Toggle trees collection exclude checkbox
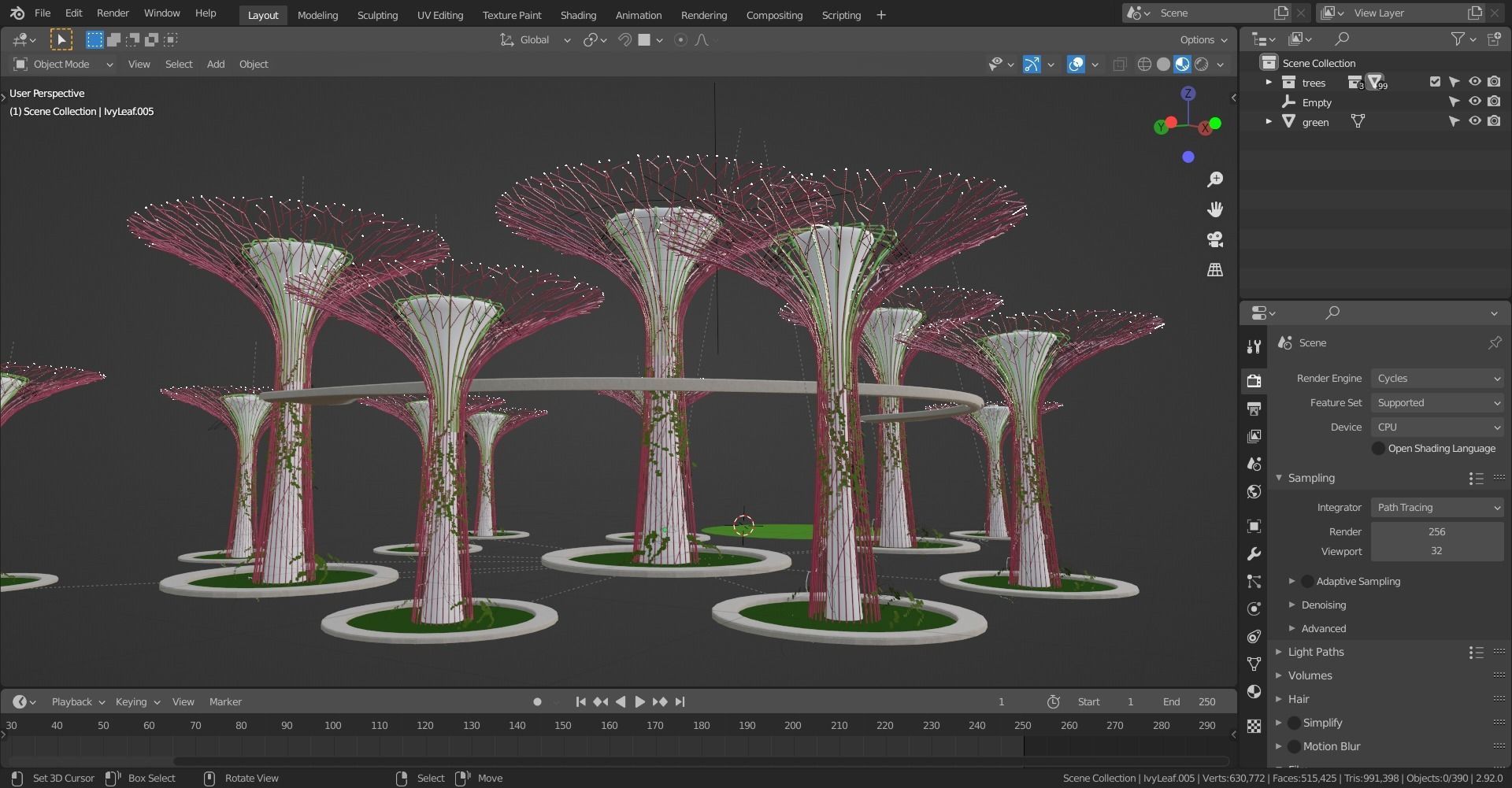 [1435, 82]
